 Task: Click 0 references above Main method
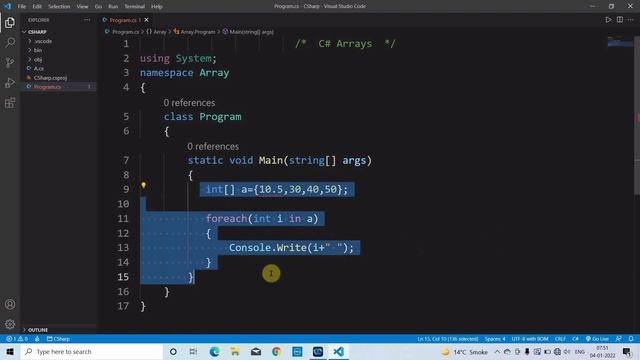pos(213,146)
